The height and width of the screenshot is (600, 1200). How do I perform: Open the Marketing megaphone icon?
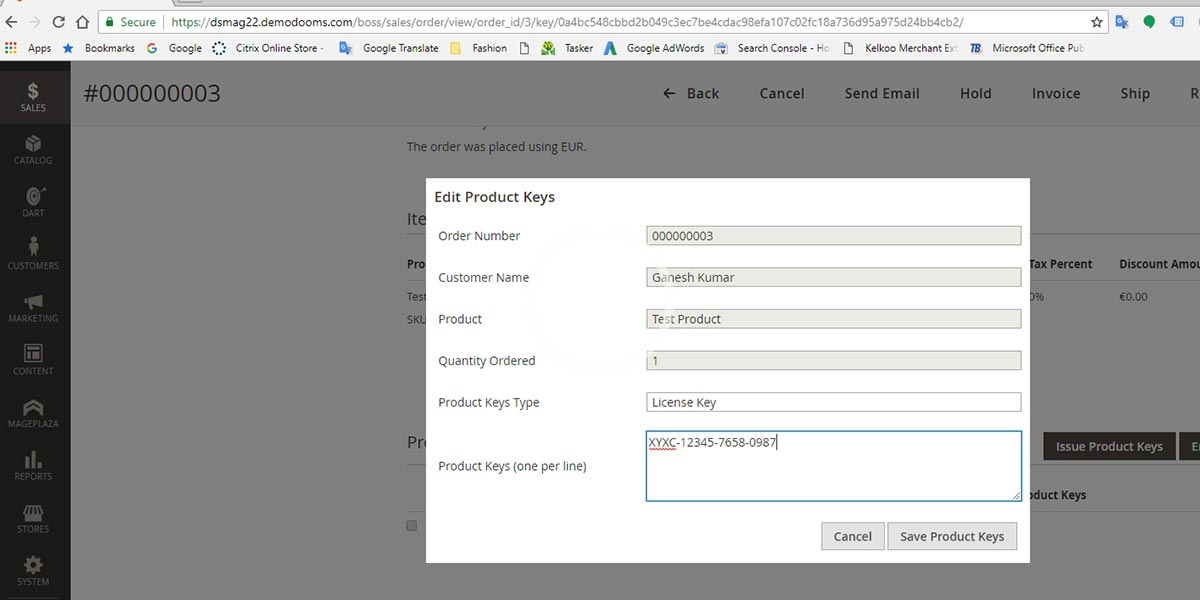coord(33,307)
